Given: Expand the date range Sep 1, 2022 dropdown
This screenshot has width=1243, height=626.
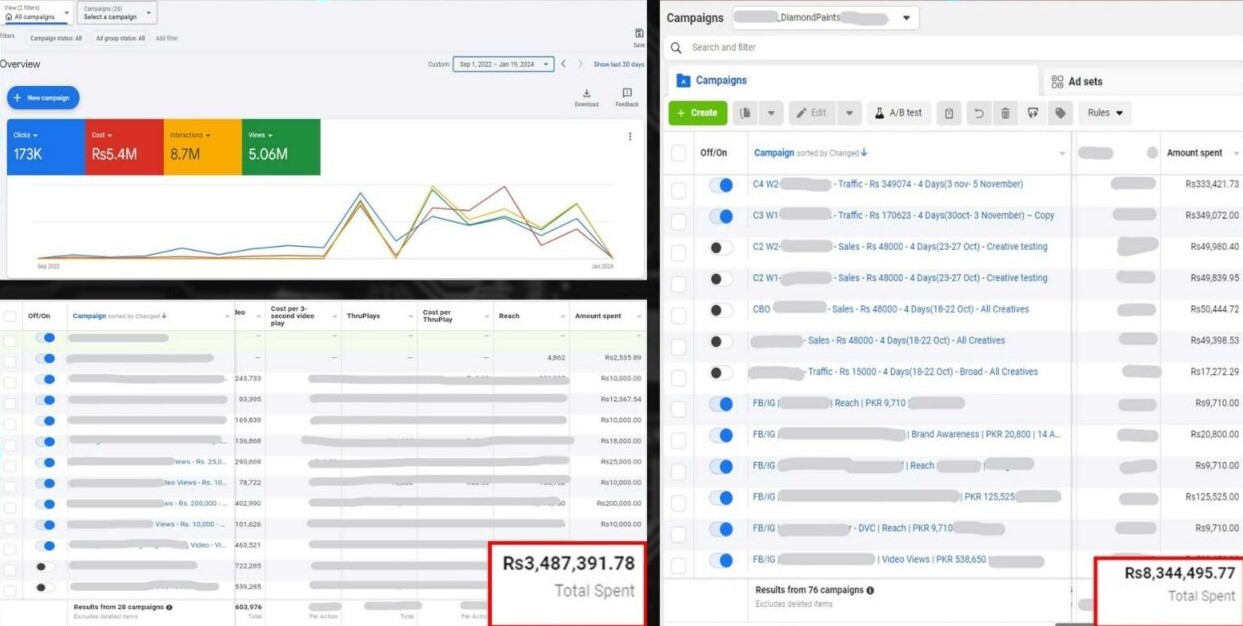Looking at the screenshot, I should [504, 64].
